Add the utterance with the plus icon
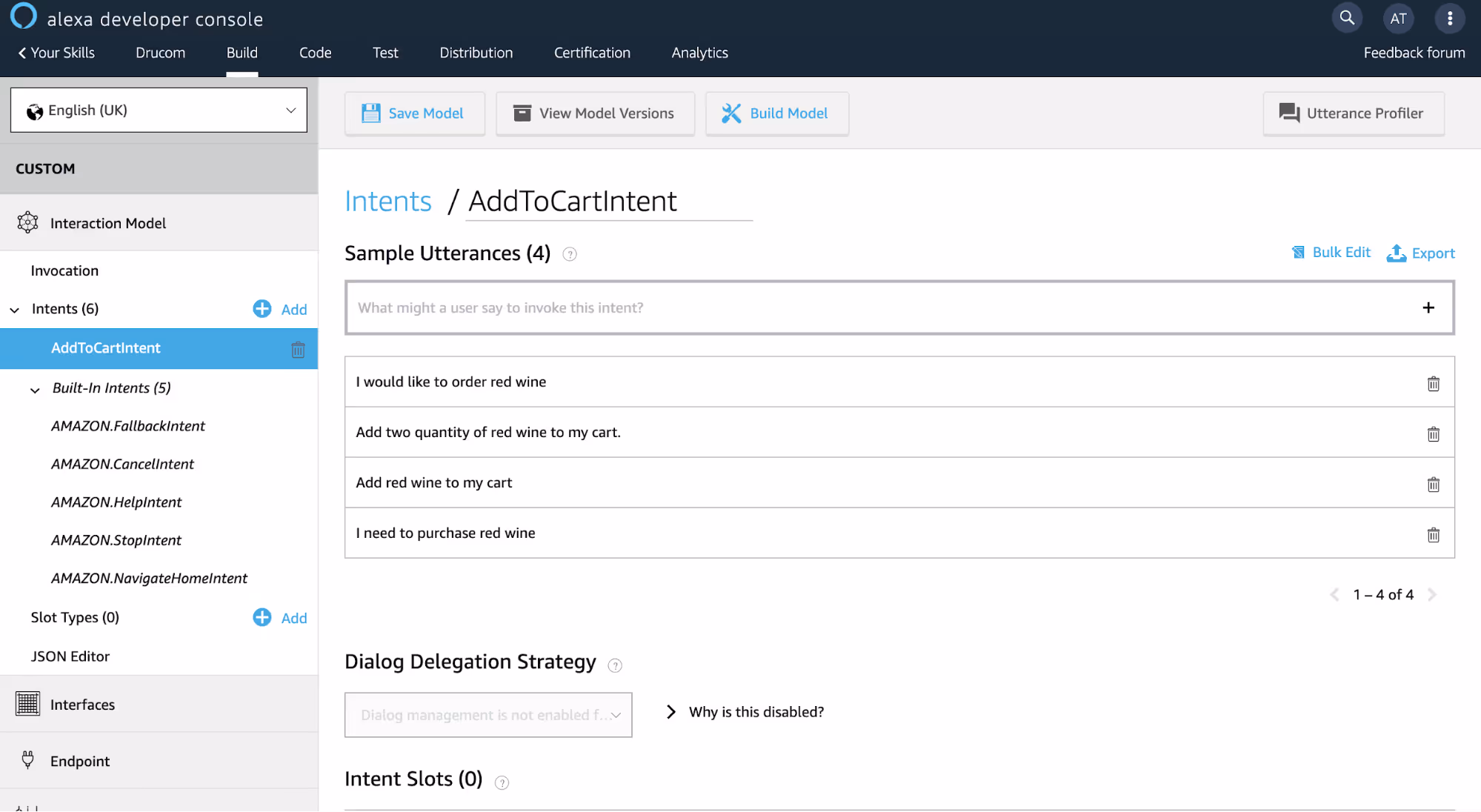 1428,307
